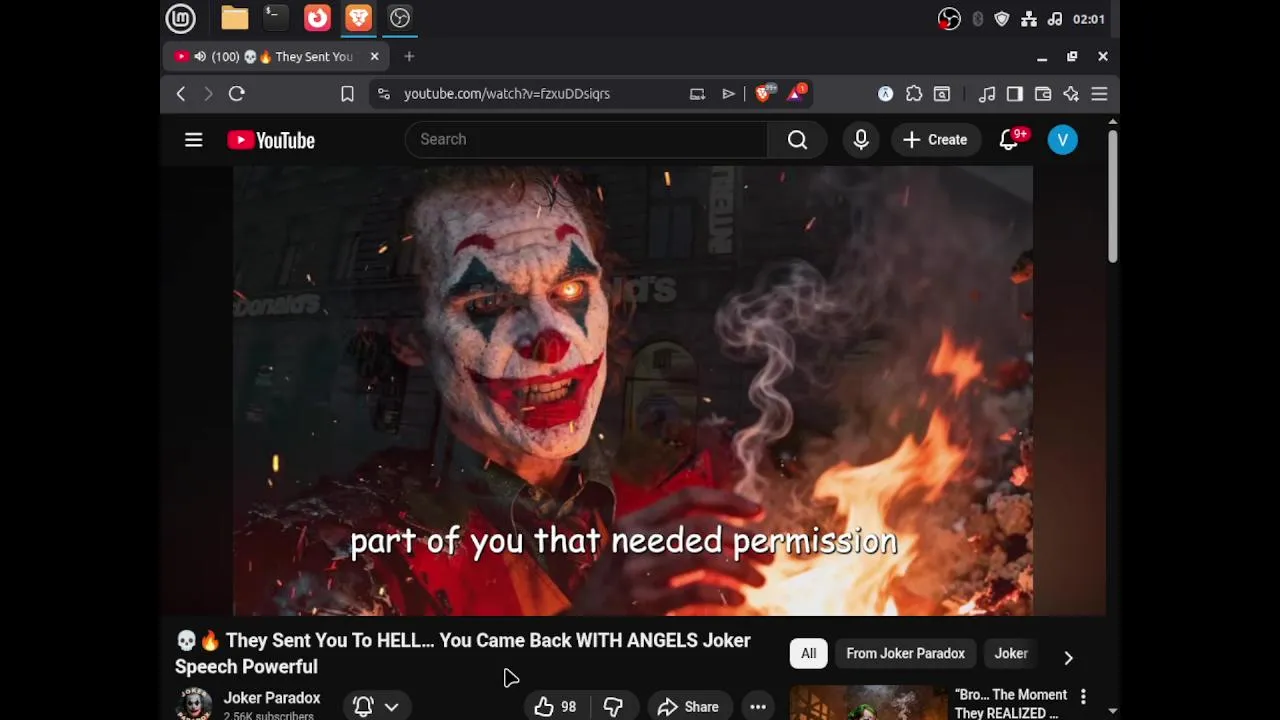The image size is (1280, 720).
Task: Click the scrollbar down arrow
Action: pos(1112,712)
